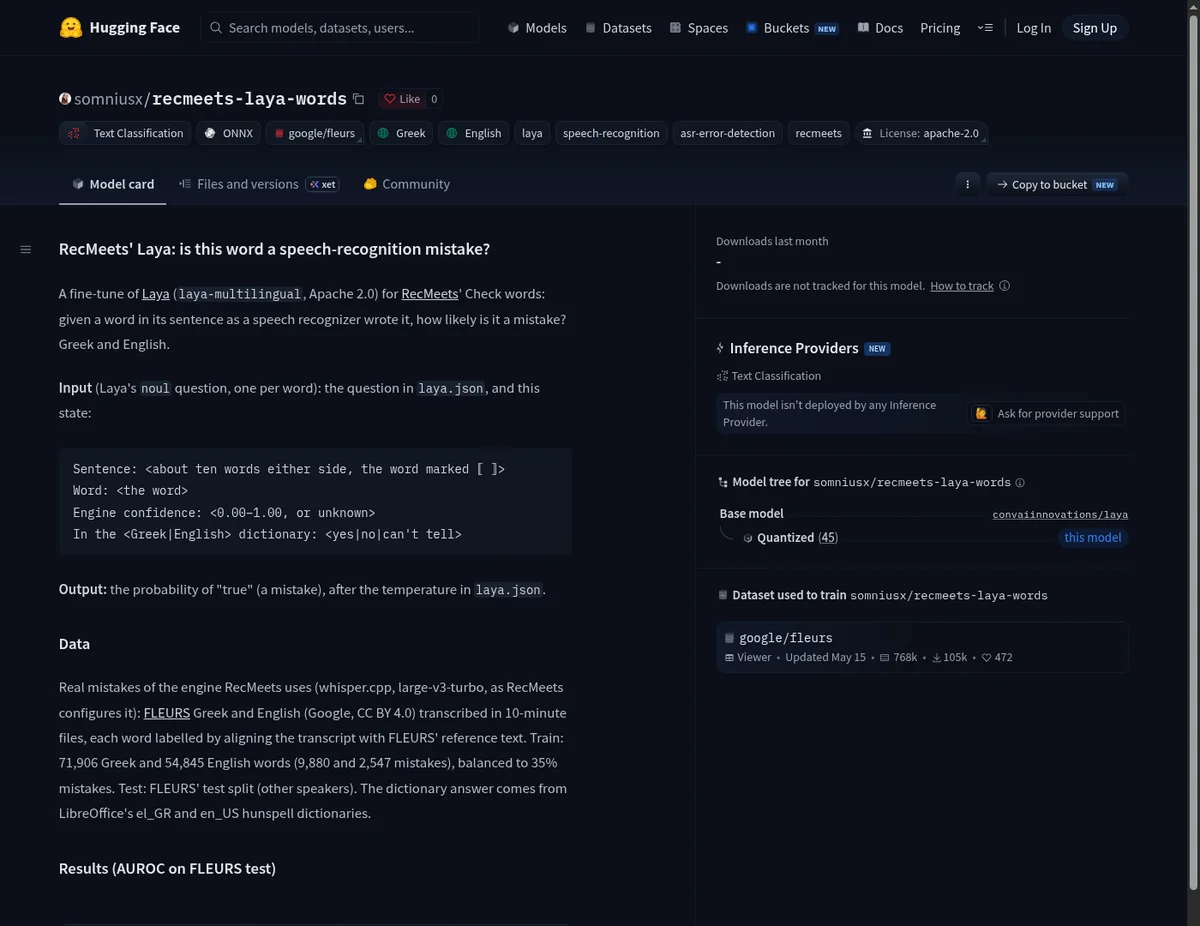Open the Laya link in description
Image resolution: width=1200 pixels, height=926 pixels.
click(x=155, y=294)
